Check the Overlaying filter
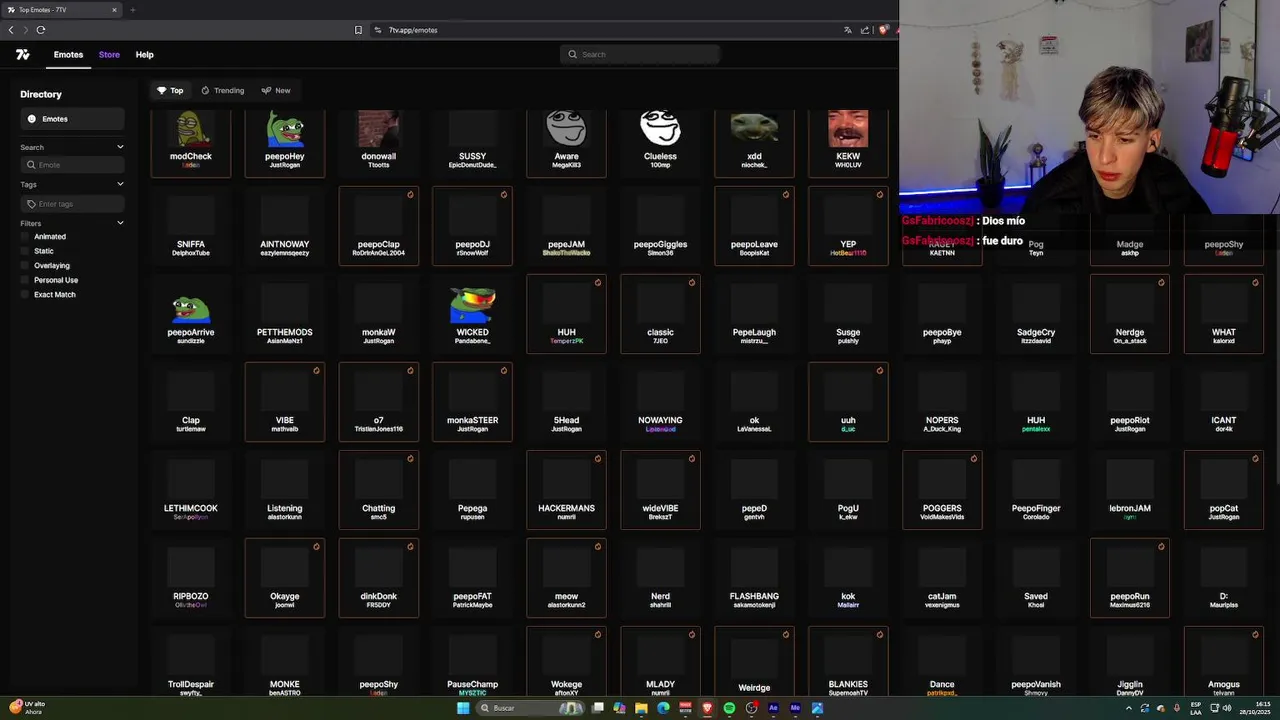This screenshot has width=1280, height=720. (25, 266)
